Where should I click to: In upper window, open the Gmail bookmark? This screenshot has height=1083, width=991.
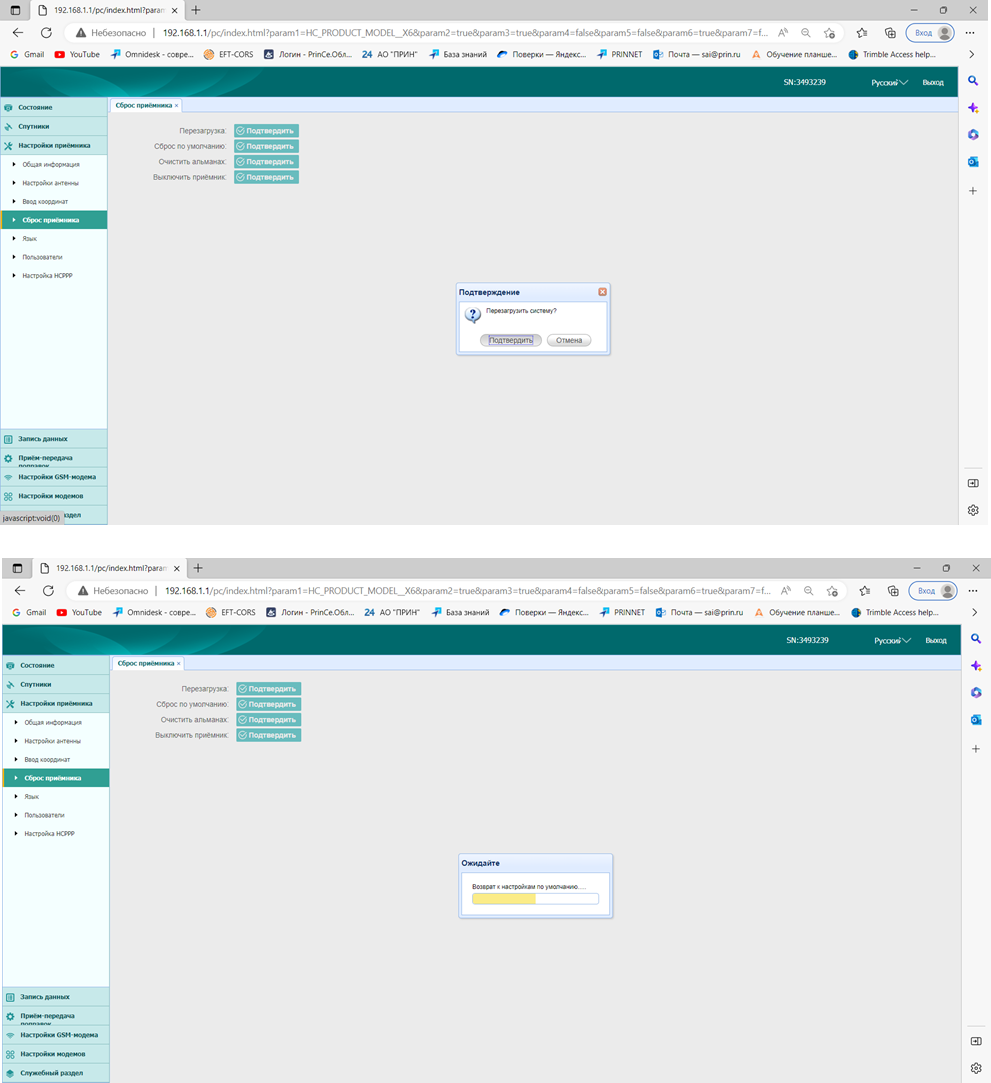tap(27, 55)
